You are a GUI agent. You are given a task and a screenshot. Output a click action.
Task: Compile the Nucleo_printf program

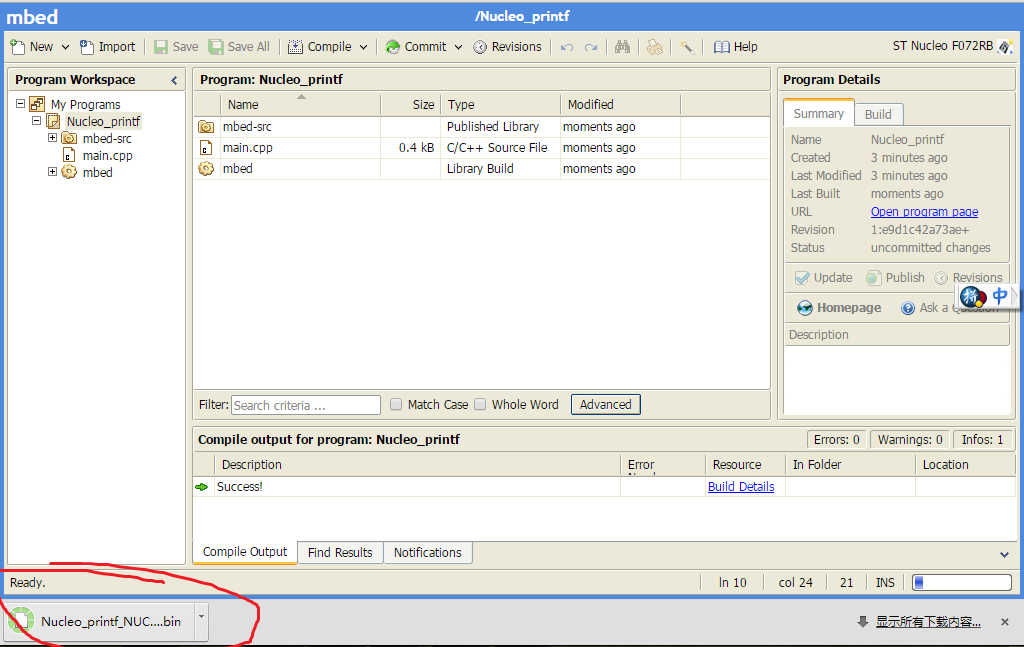[321, 47]
